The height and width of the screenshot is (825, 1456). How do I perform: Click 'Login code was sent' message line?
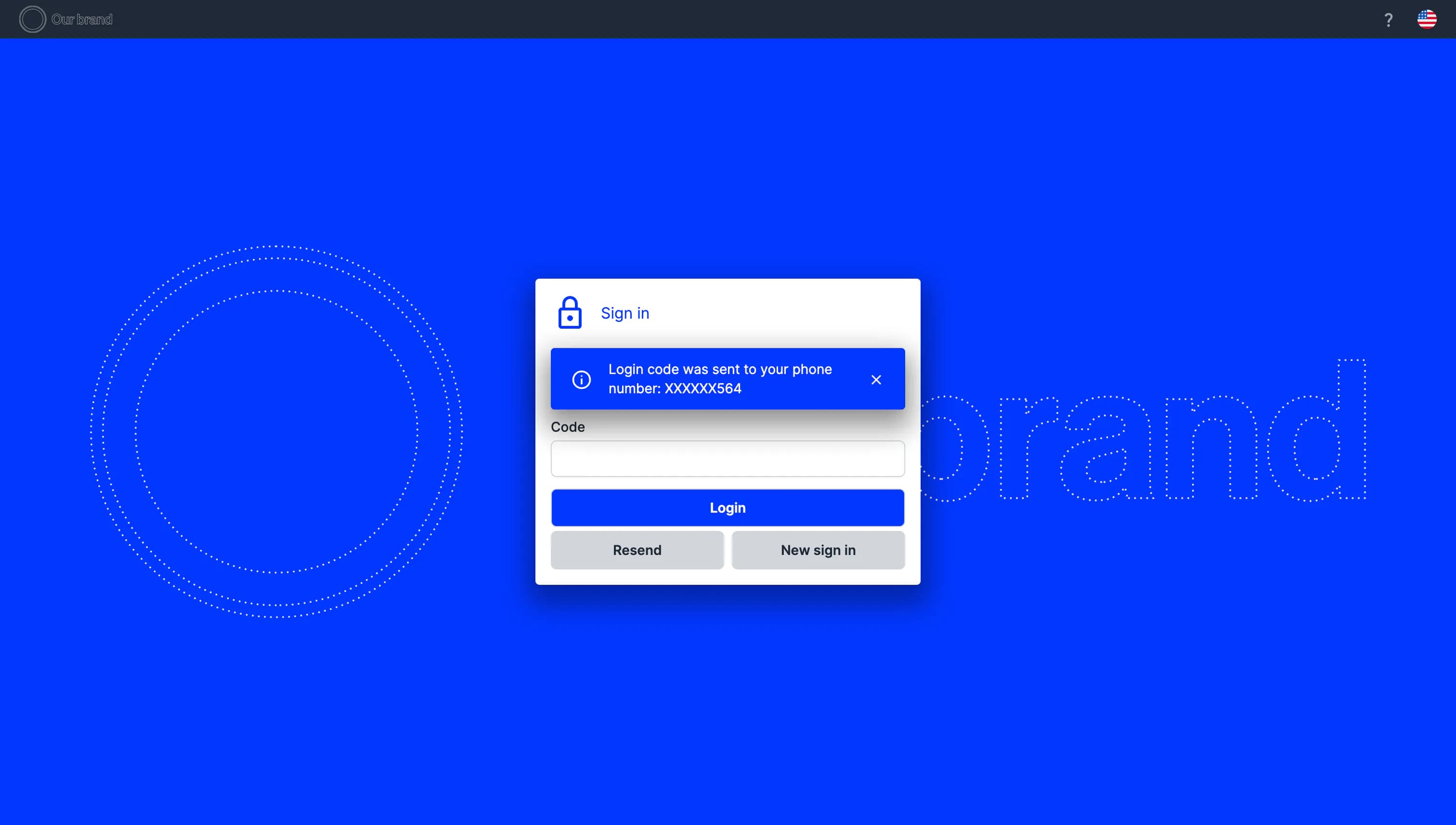(x=720, y=370)
